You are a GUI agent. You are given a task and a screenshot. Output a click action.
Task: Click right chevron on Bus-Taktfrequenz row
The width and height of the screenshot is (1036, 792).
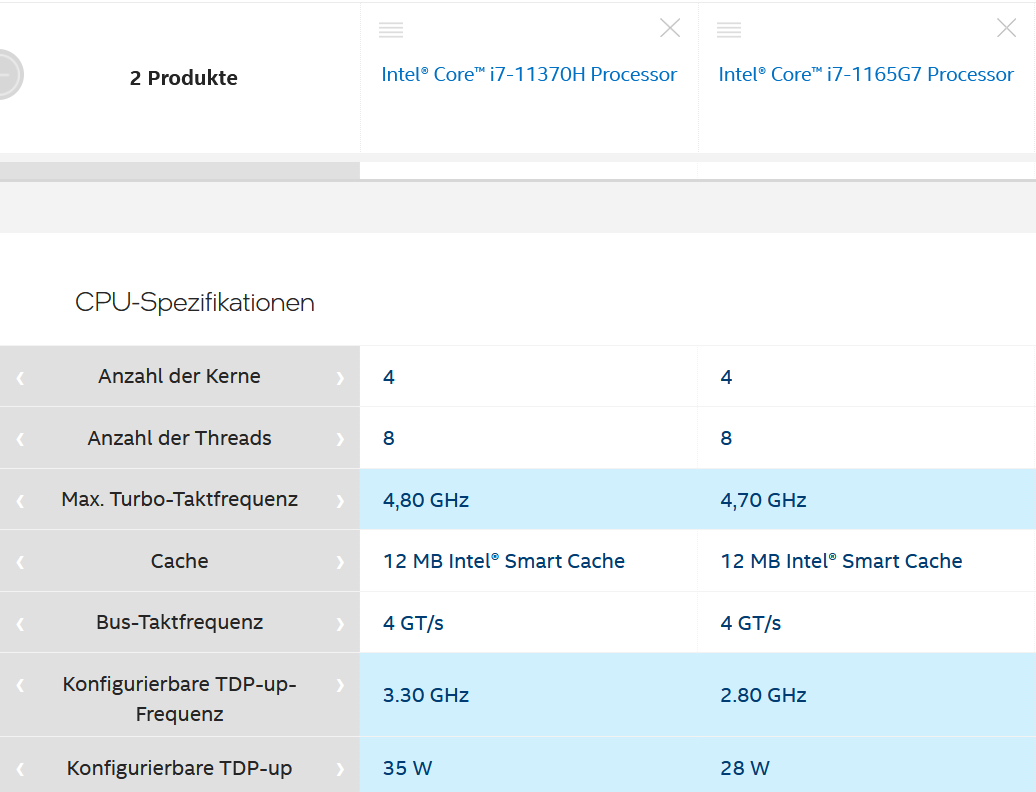pos(340,624)
